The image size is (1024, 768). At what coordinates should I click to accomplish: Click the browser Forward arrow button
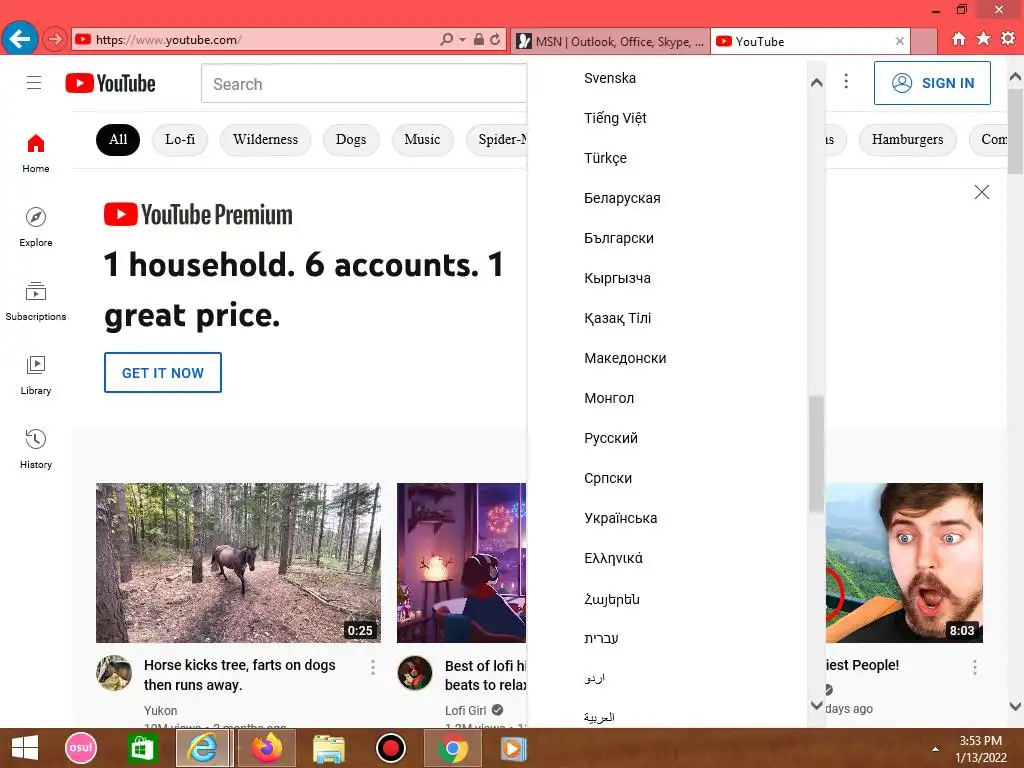coord(55,39)
